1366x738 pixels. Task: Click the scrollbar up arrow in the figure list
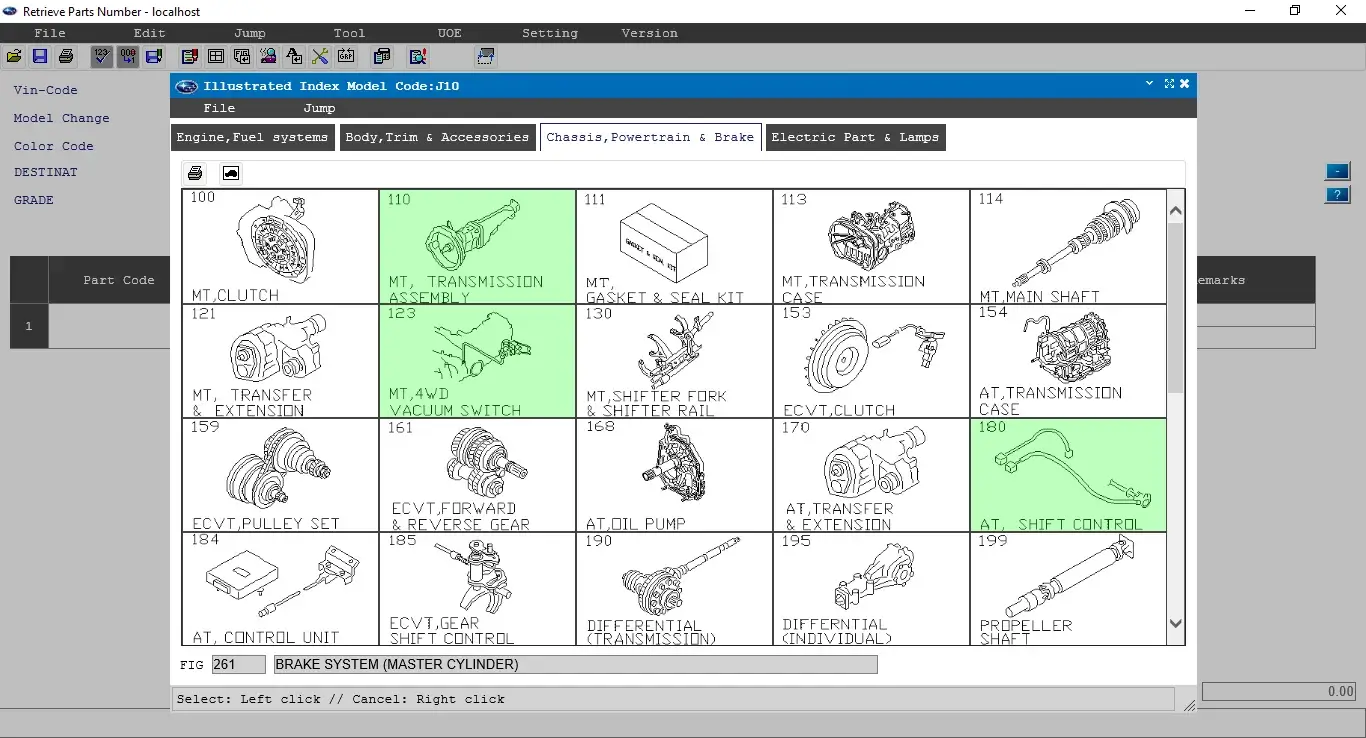click(x=1176, y=208)
